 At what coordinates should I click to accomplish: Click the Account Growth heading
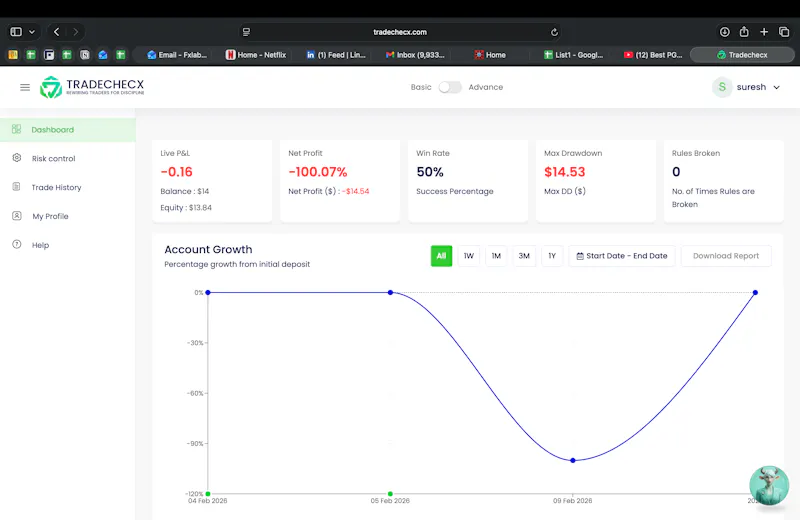pyautogui.click(x=208, y=250)
